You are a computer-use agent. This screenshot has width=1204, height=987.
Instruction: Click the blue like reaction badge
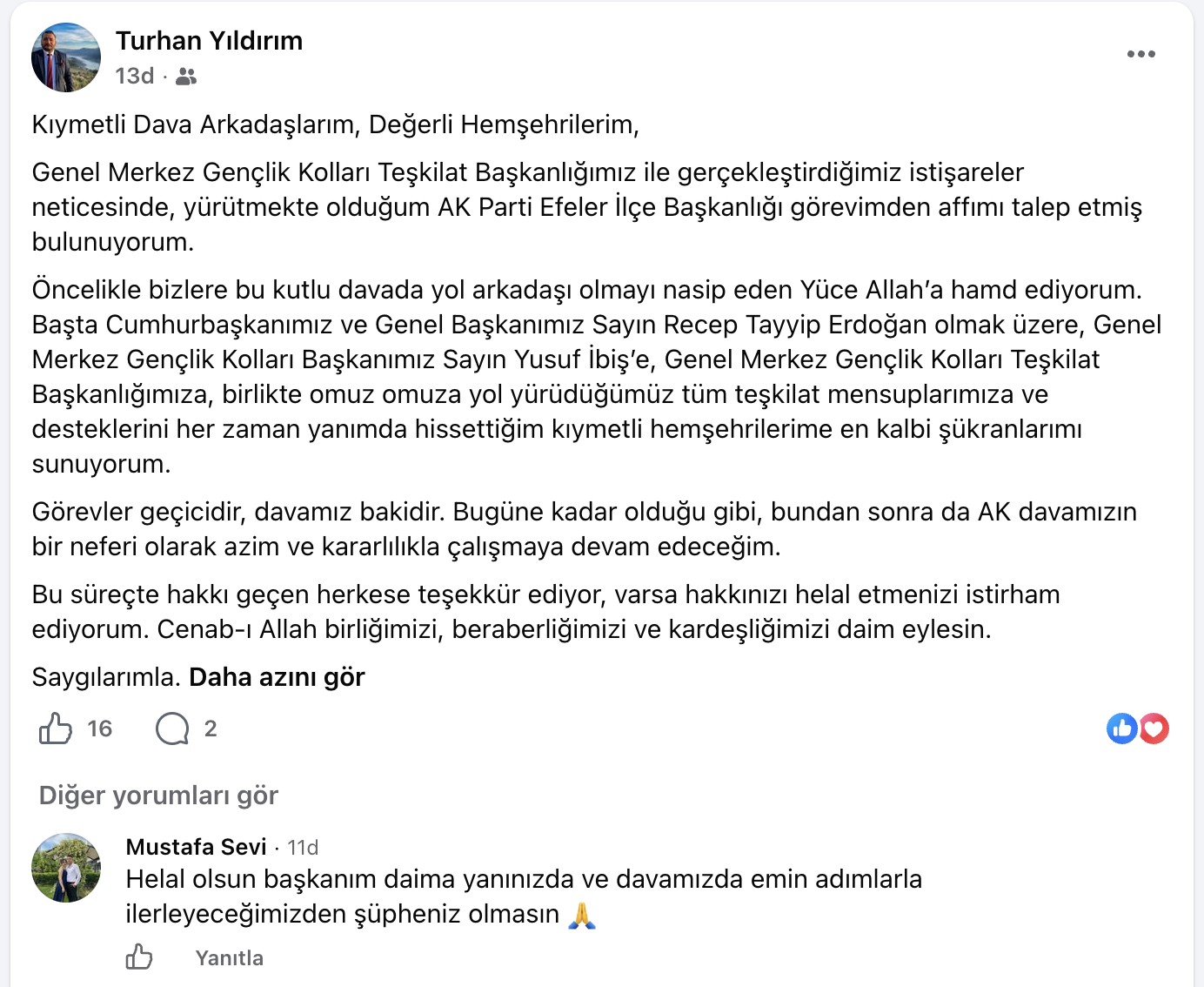click(x=1122, y=728)
